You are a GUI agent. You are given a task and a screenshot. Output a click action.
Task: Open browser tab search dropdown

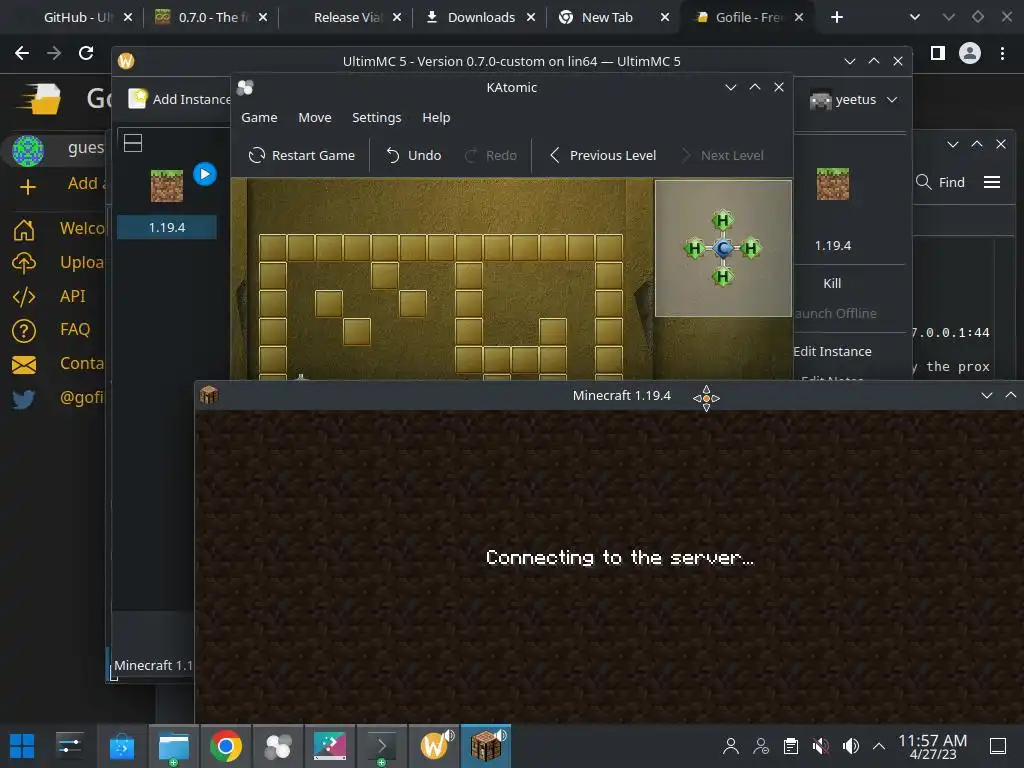pos(915,18)
